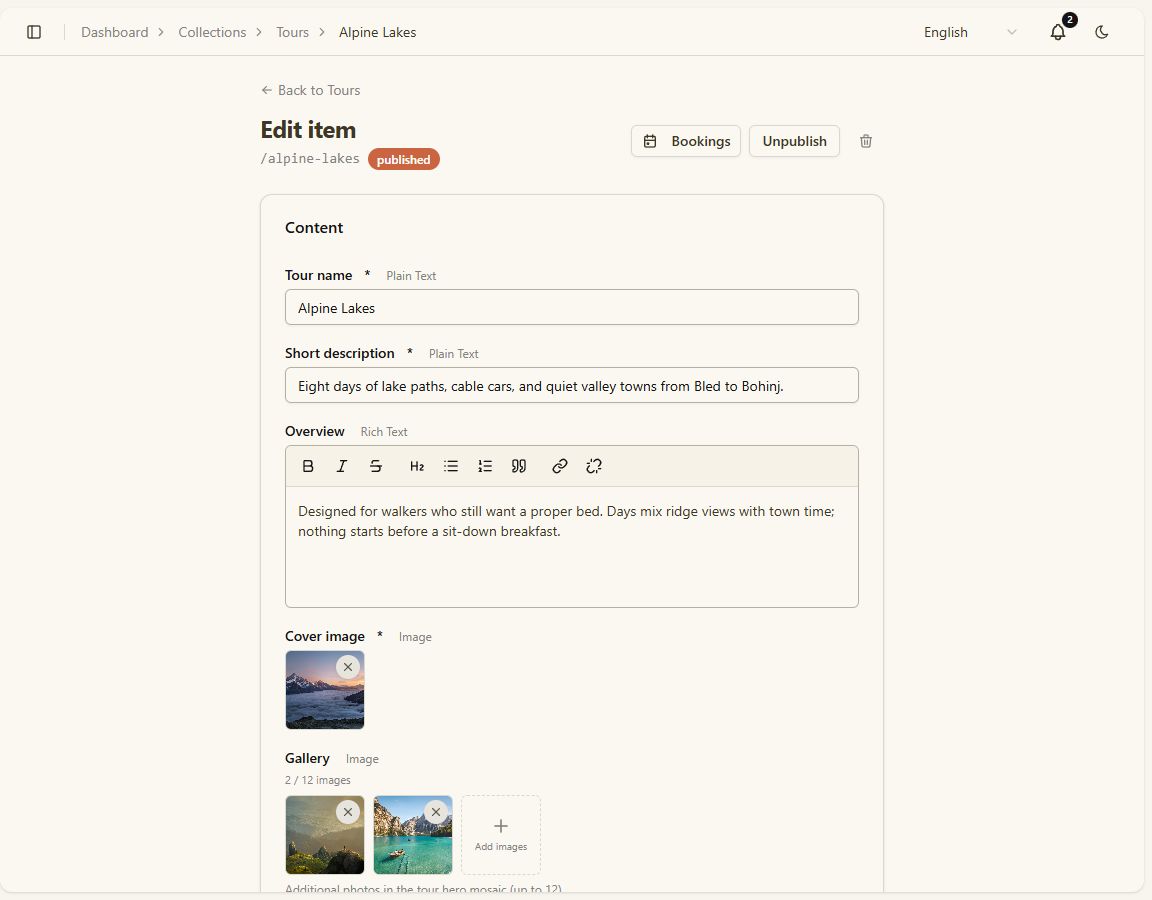Insert H2 heading in Overview
This screenshot has width=1152, height=900.
[x=417, y=466]
